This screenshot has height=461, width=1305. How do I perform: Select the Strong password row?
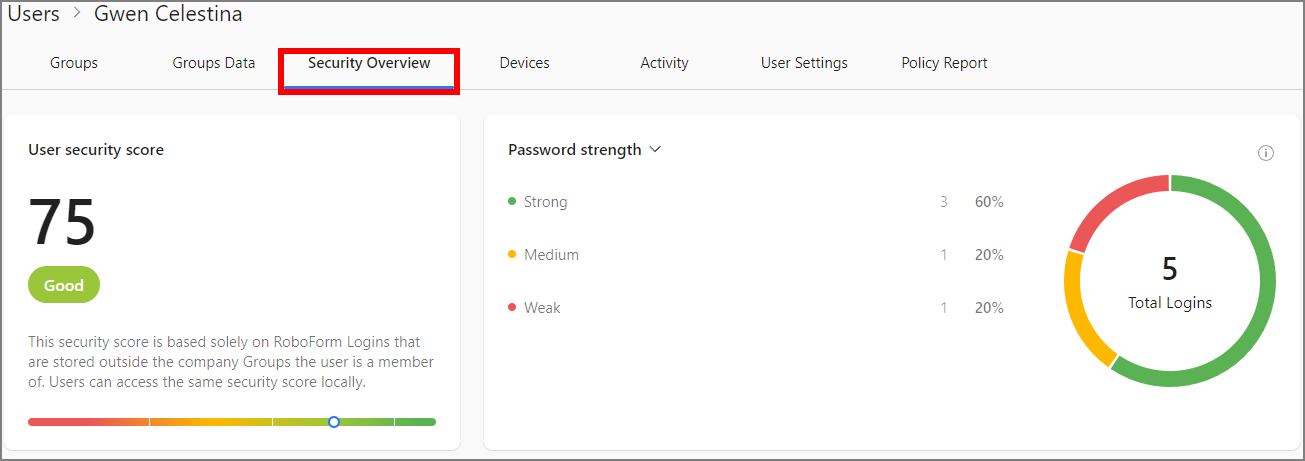[545, 202]
